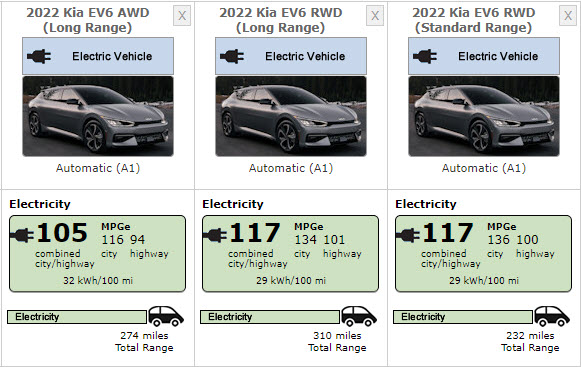Click the car icon above 274 miles range
This screenshot has height=367, width=581.
pyautogui.click(x=166, y=316)
